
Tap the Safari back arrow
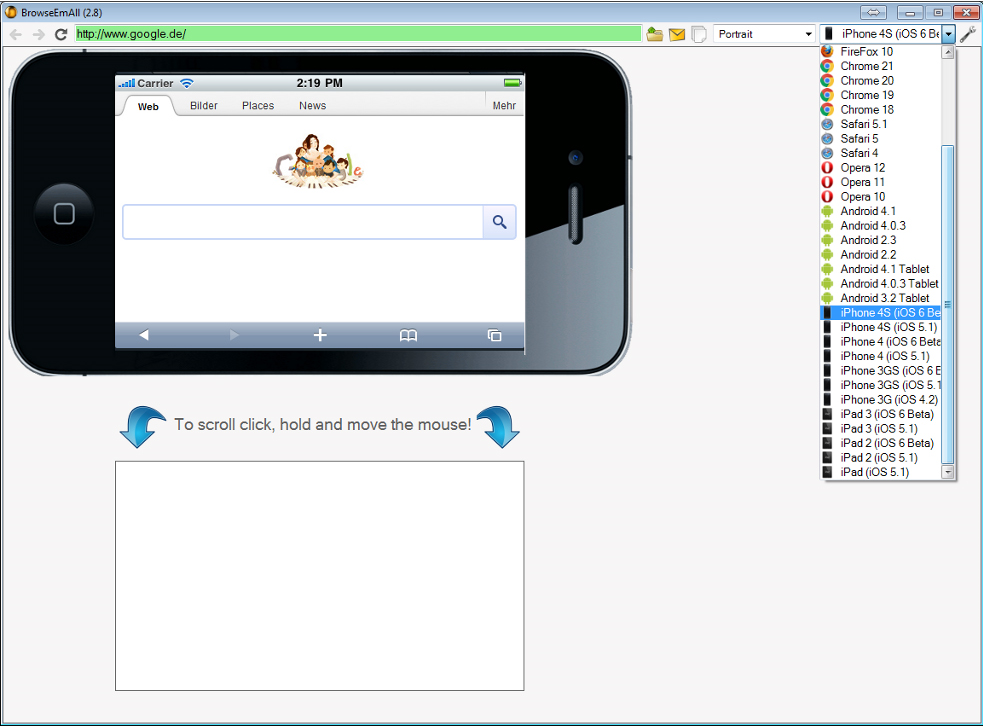[144, 336]
